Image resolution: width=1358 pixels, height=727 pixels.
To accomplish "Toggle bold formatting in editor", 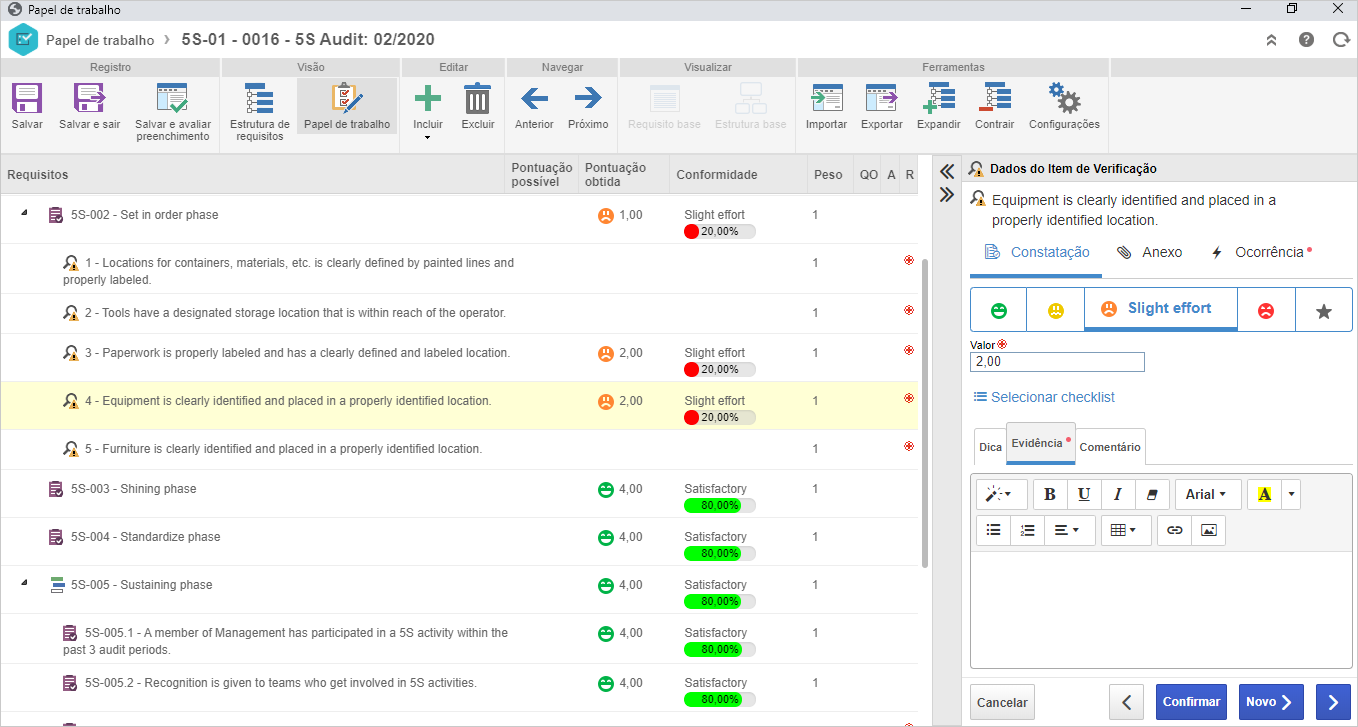I will [x=1049, y=494].
